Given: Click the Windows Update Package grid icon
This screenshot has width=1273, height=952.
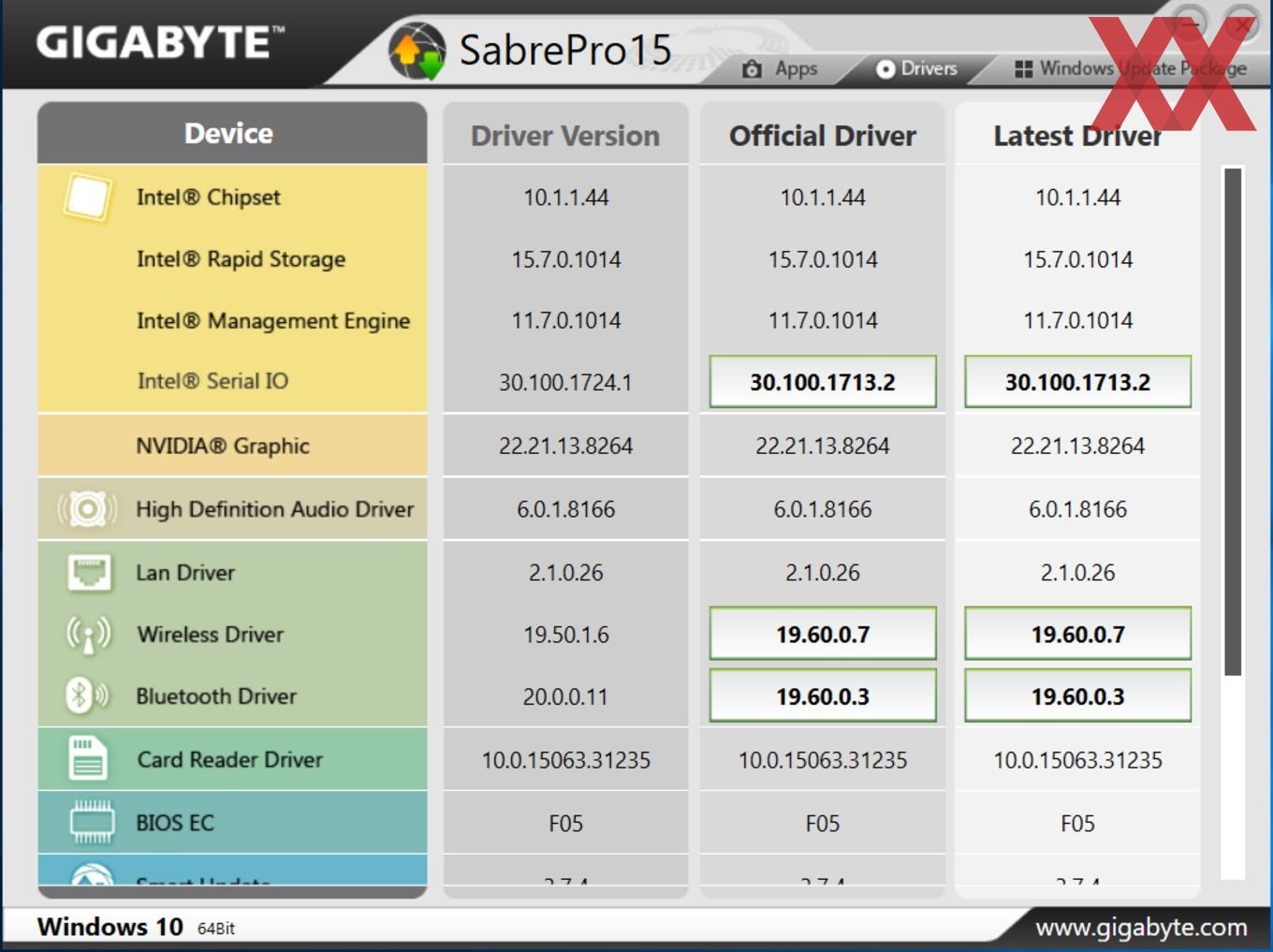Looking at the screenshot, I should [1024, 69].
